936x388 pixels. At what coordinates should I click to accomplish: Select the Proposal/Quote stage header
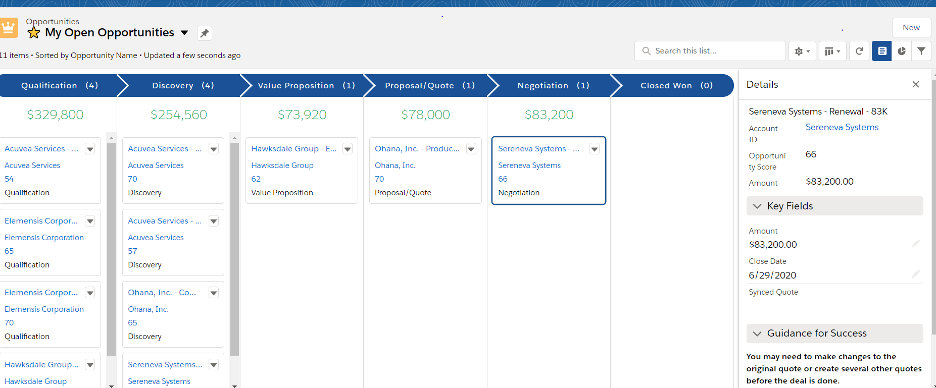pyautogui.click(x=429, y=85)
